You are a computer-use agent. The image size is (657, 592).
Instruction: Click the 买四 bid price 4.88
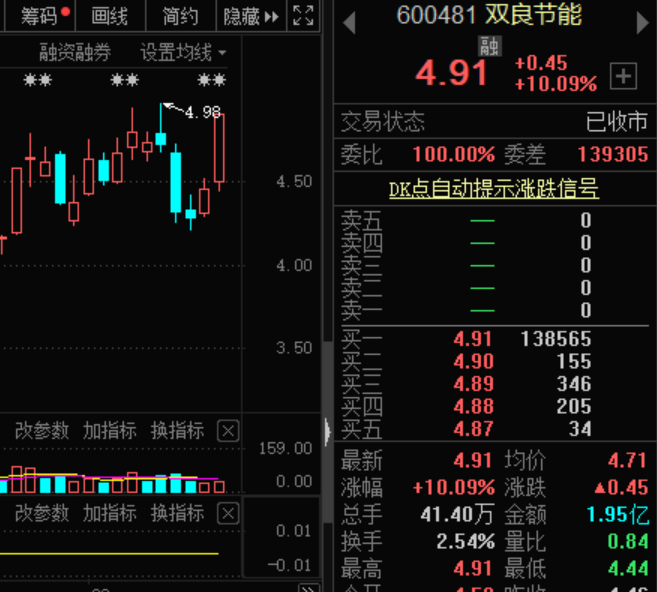point(473,406)
